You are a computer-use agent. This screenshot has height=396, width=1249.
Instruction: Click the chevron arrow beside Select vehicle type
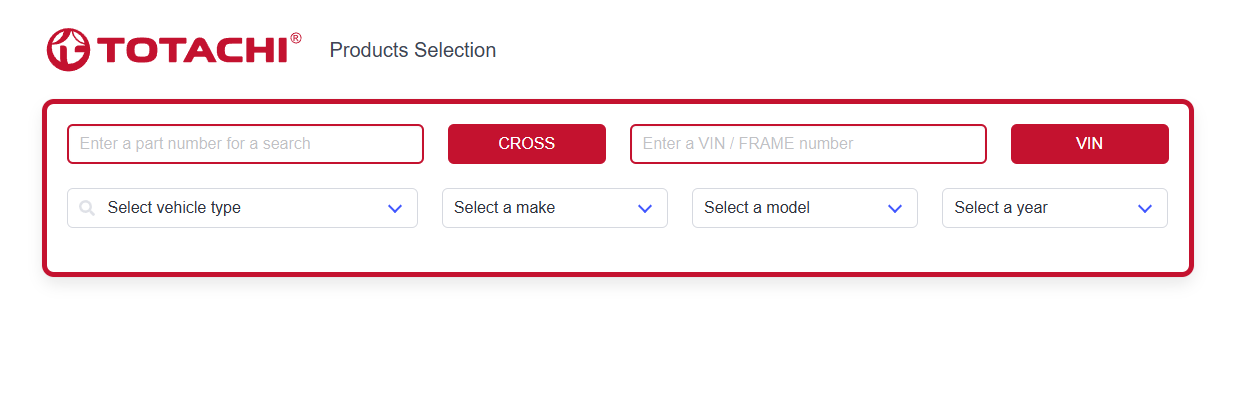coord(395,208)
